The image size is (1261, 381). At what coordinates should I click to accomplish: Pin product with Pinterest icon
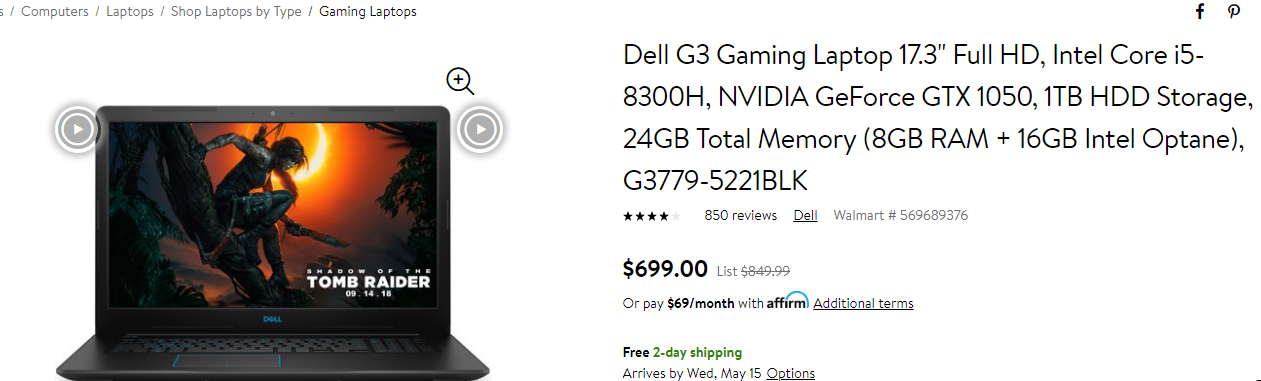click(1235, 12)
